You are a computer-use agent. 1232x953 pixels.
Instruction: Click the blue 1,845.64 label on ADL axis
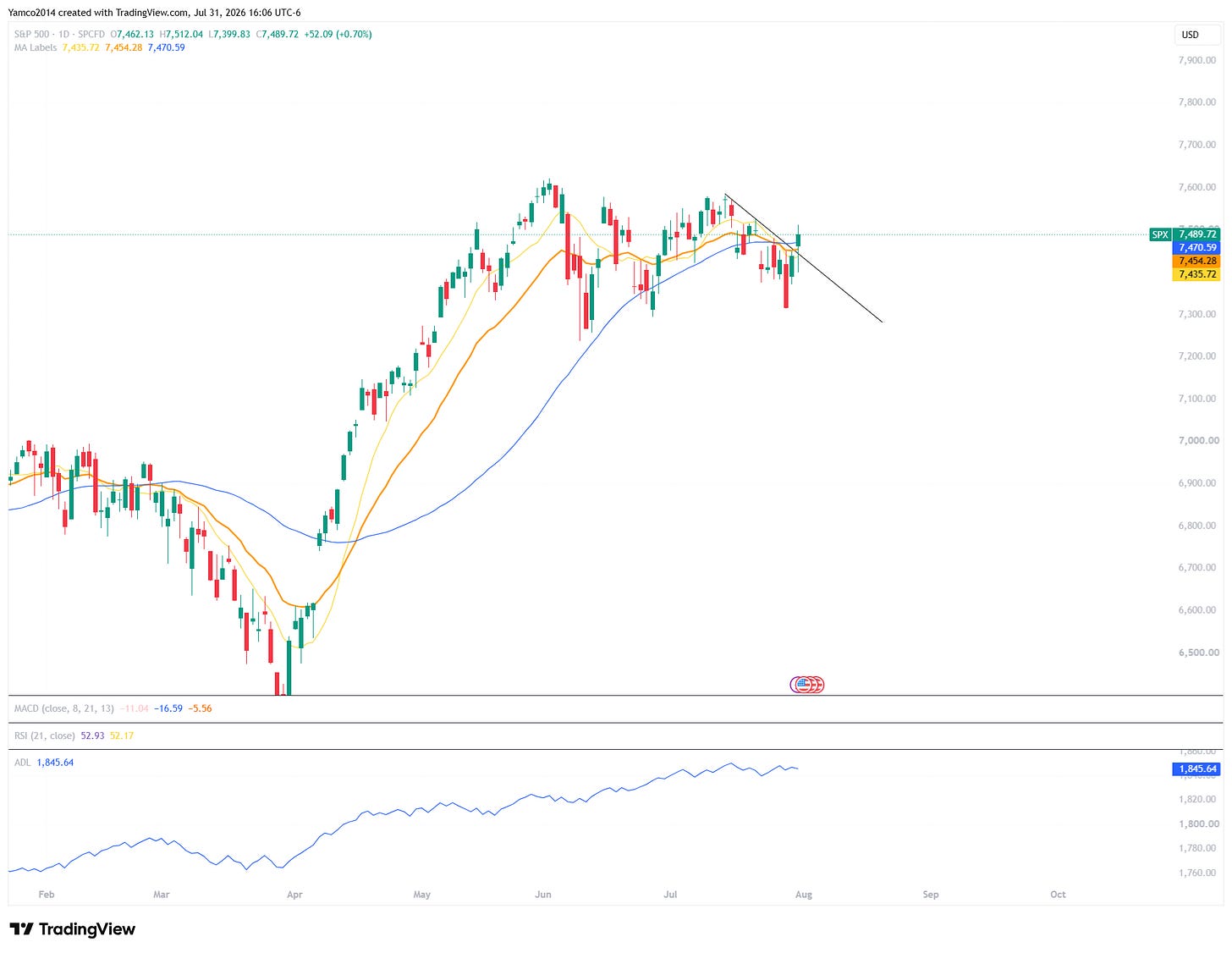(x=1196, y=769)
